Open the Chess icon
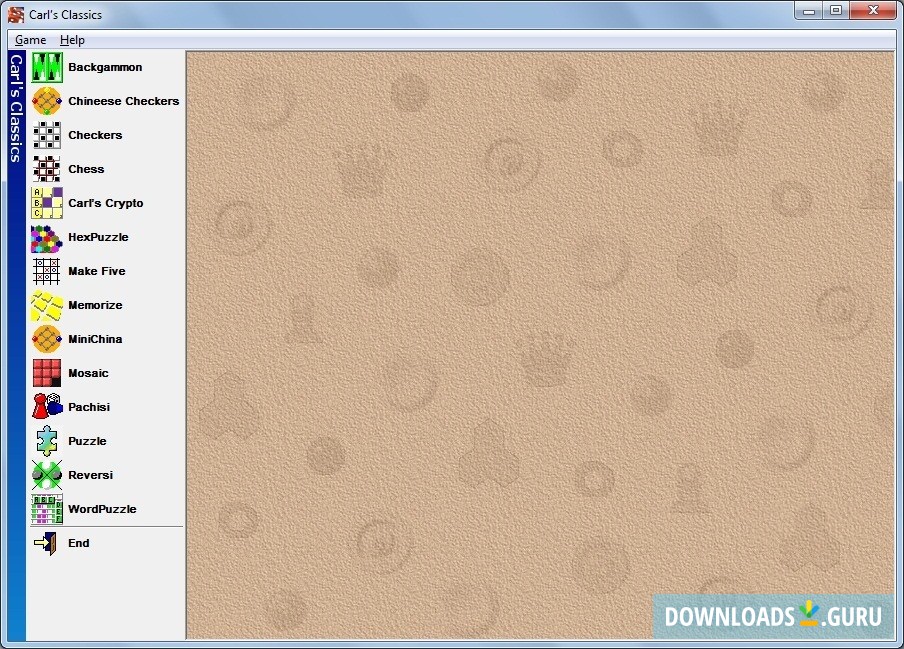904x649 pixels. 47,169
